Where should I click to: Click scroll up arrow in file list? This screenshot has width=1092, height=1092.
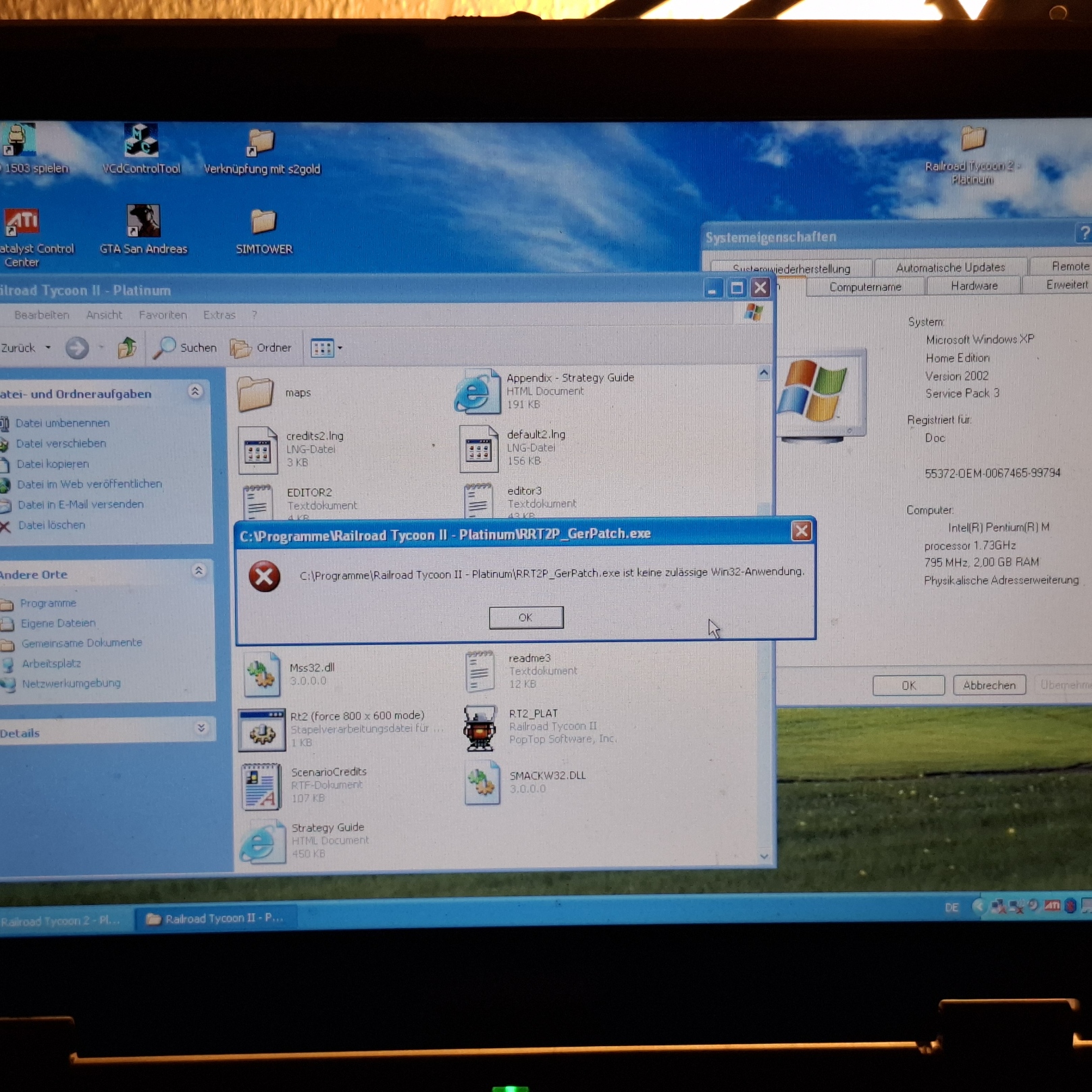pyautogui.click(x=764, y=373)
